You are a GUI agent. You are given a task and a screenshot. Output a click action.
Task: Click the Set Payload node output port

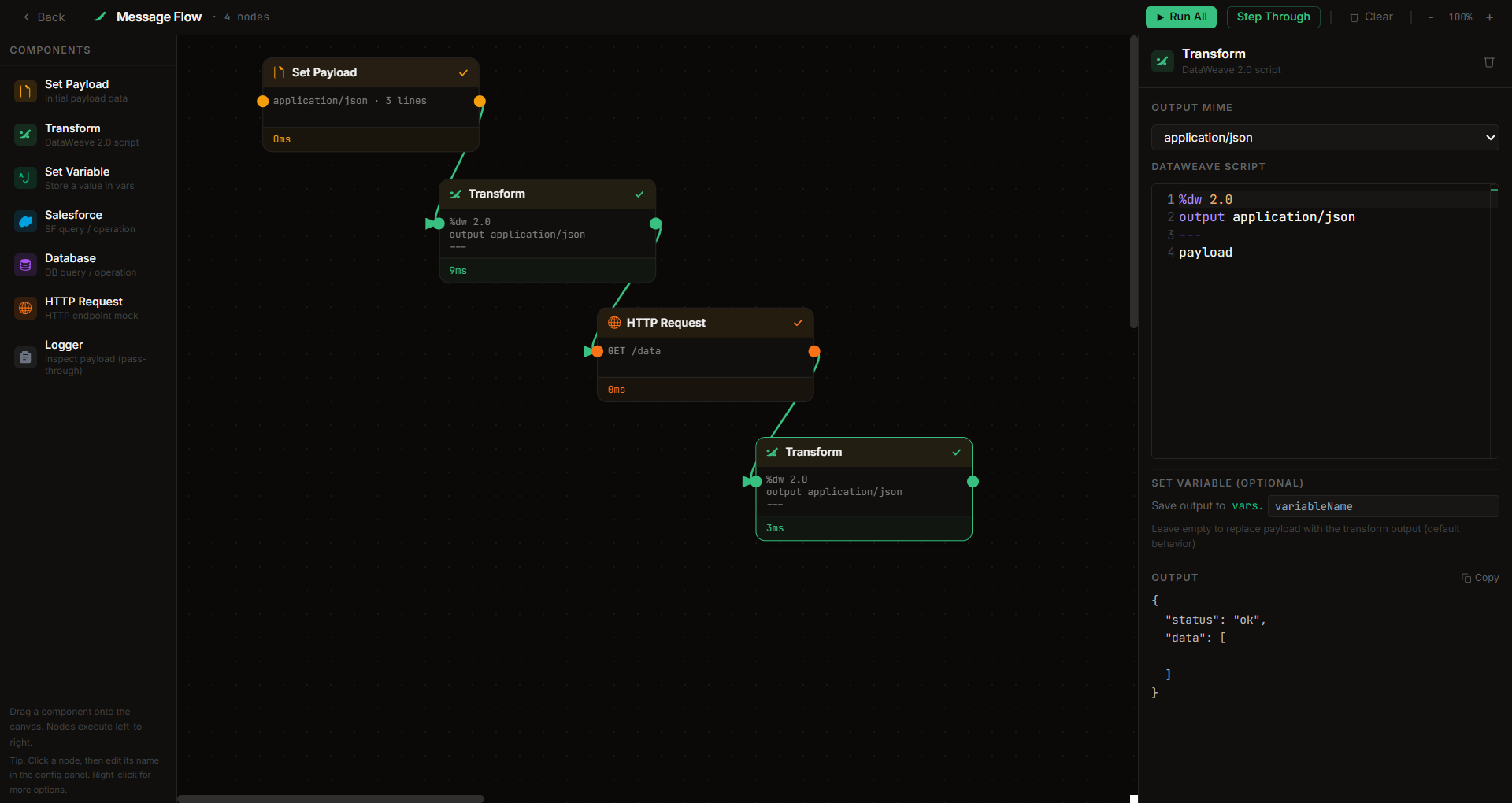[480, 101]
